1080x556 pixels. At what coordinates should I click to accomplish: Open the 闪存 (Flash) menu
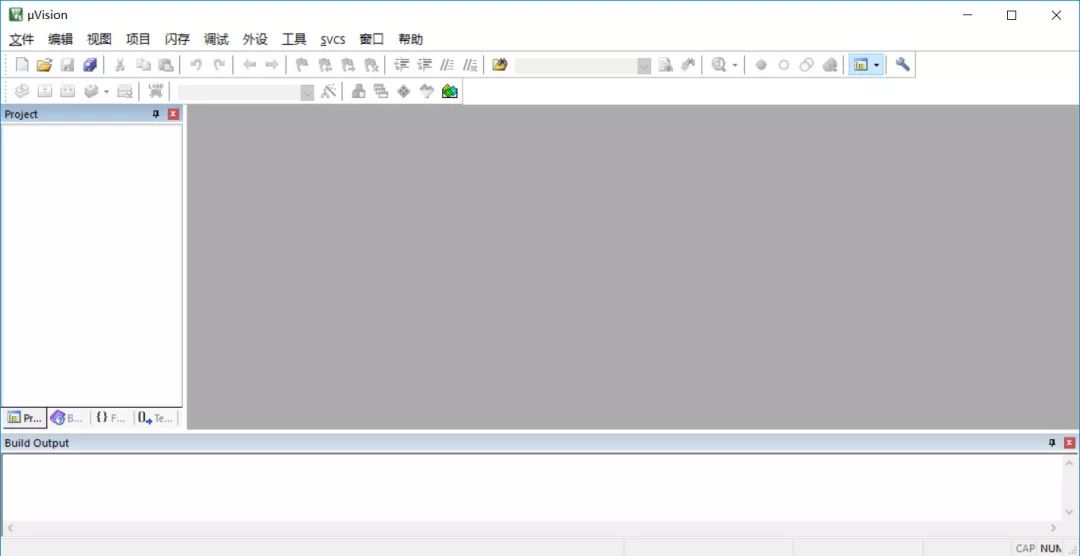pyautogui.click(x=177, y=39)
